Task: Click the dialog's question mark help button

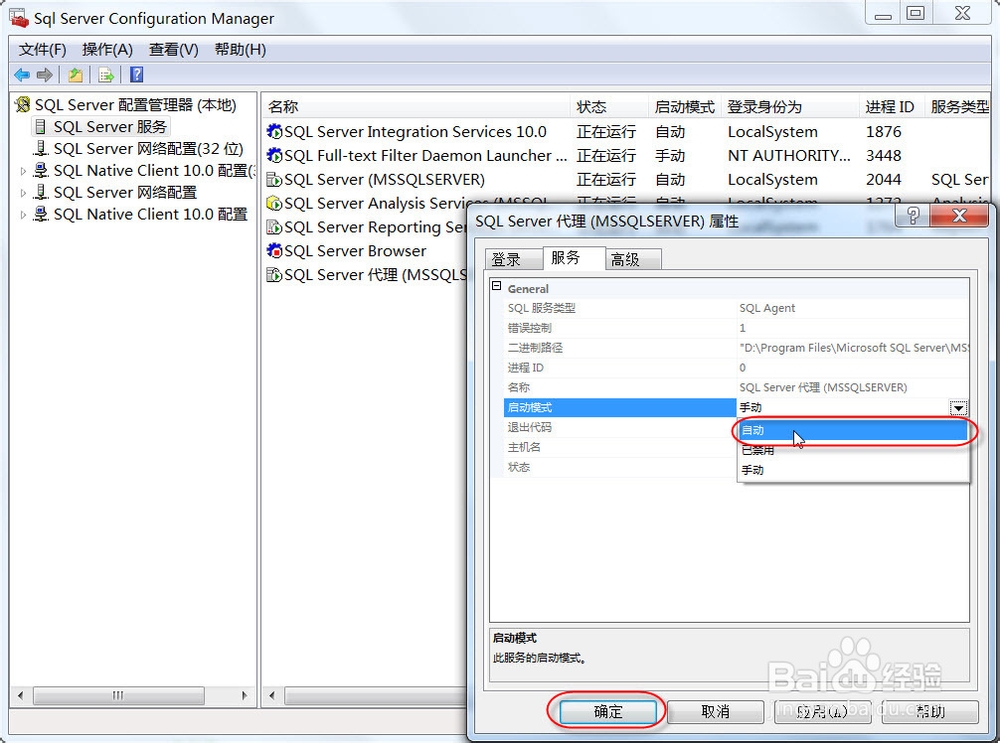Action: pos(913,216)
